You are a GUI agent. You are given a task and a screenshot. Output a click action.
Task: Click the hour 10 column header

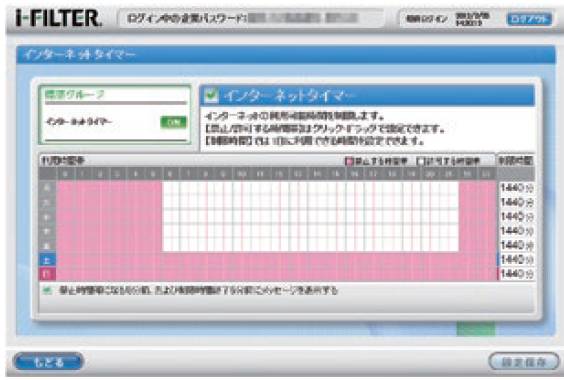tap(241, 174)
